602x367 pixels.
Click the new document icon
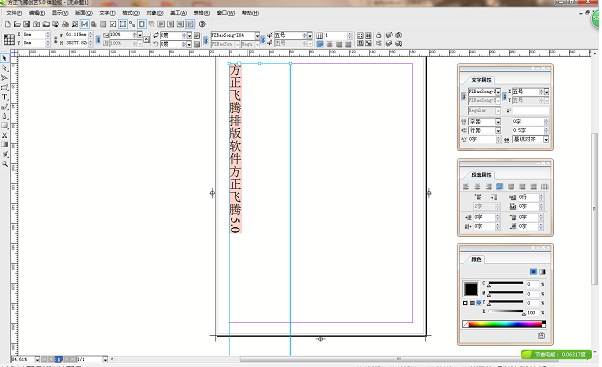click(8, 24)
